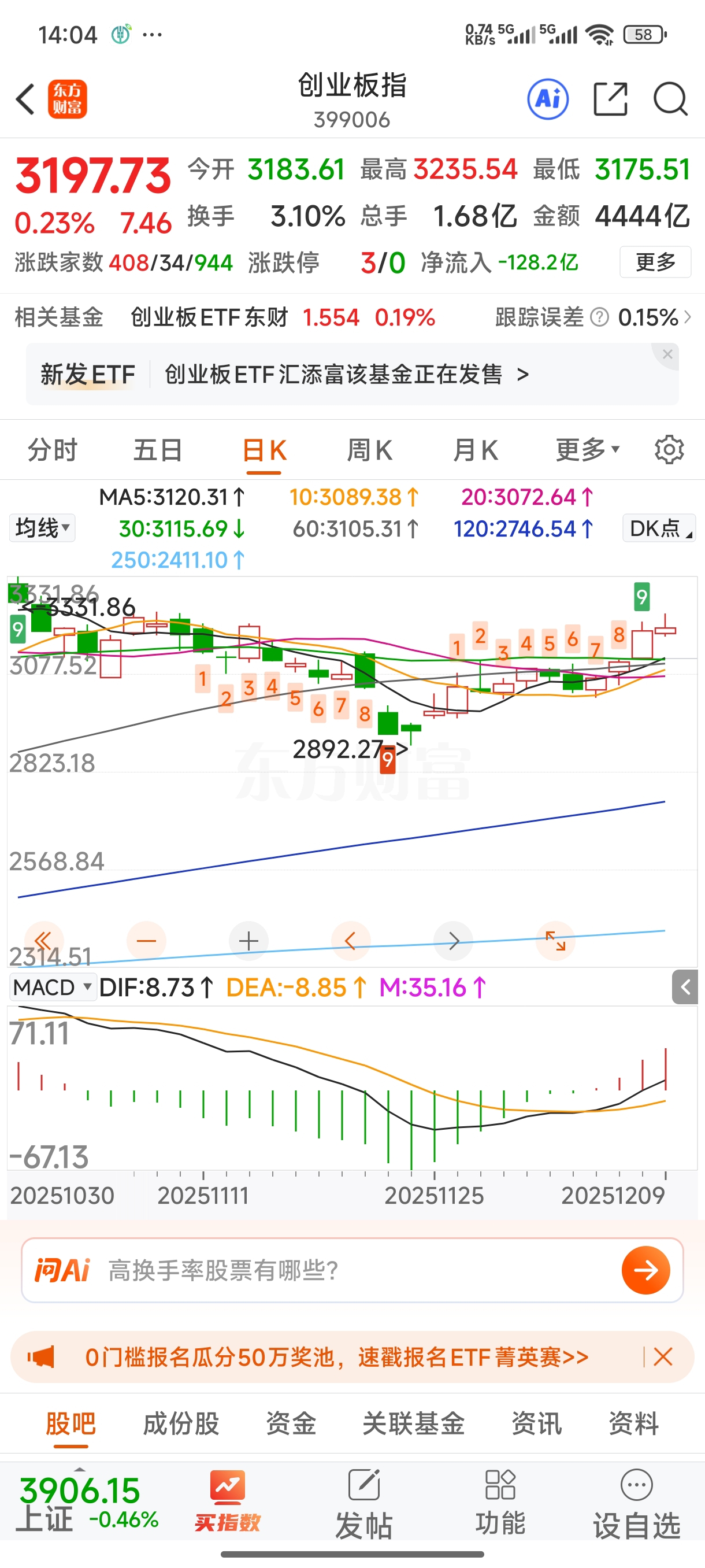Open the 均线 indicator dropdown
The image size is (705, 1568).
click(42, 528)
